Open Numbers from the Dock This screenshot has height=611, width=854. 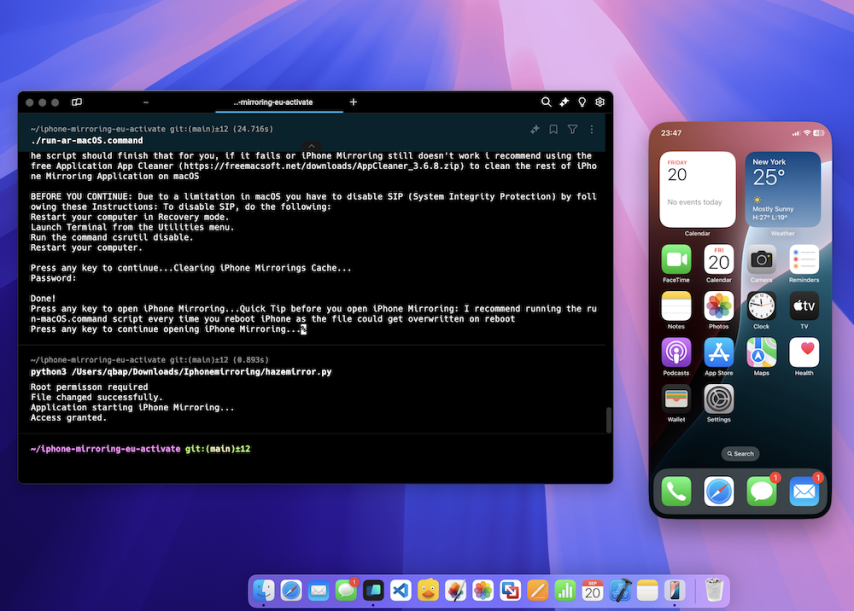565,590
